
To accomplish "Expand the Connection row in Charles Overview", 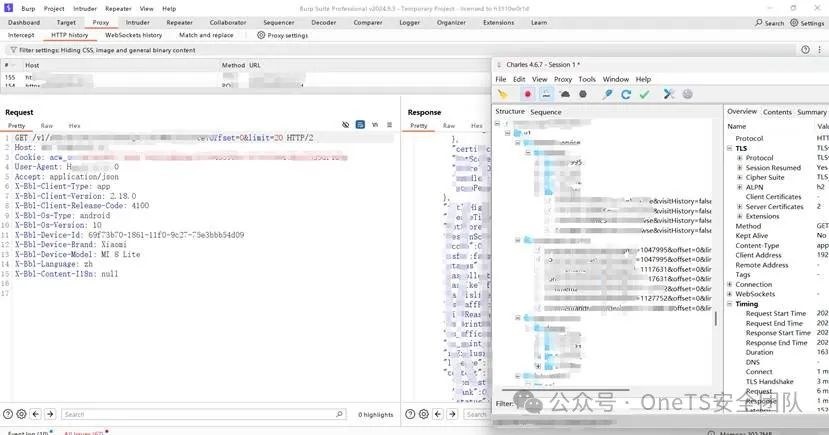I will tap(730, 284).
